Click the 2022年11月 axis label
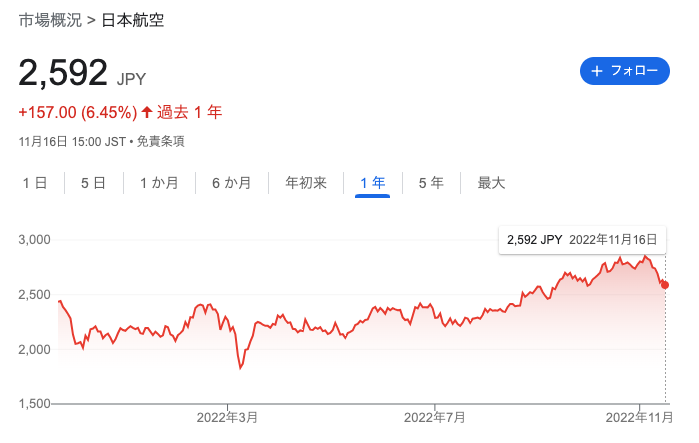 tap(639, 418)
